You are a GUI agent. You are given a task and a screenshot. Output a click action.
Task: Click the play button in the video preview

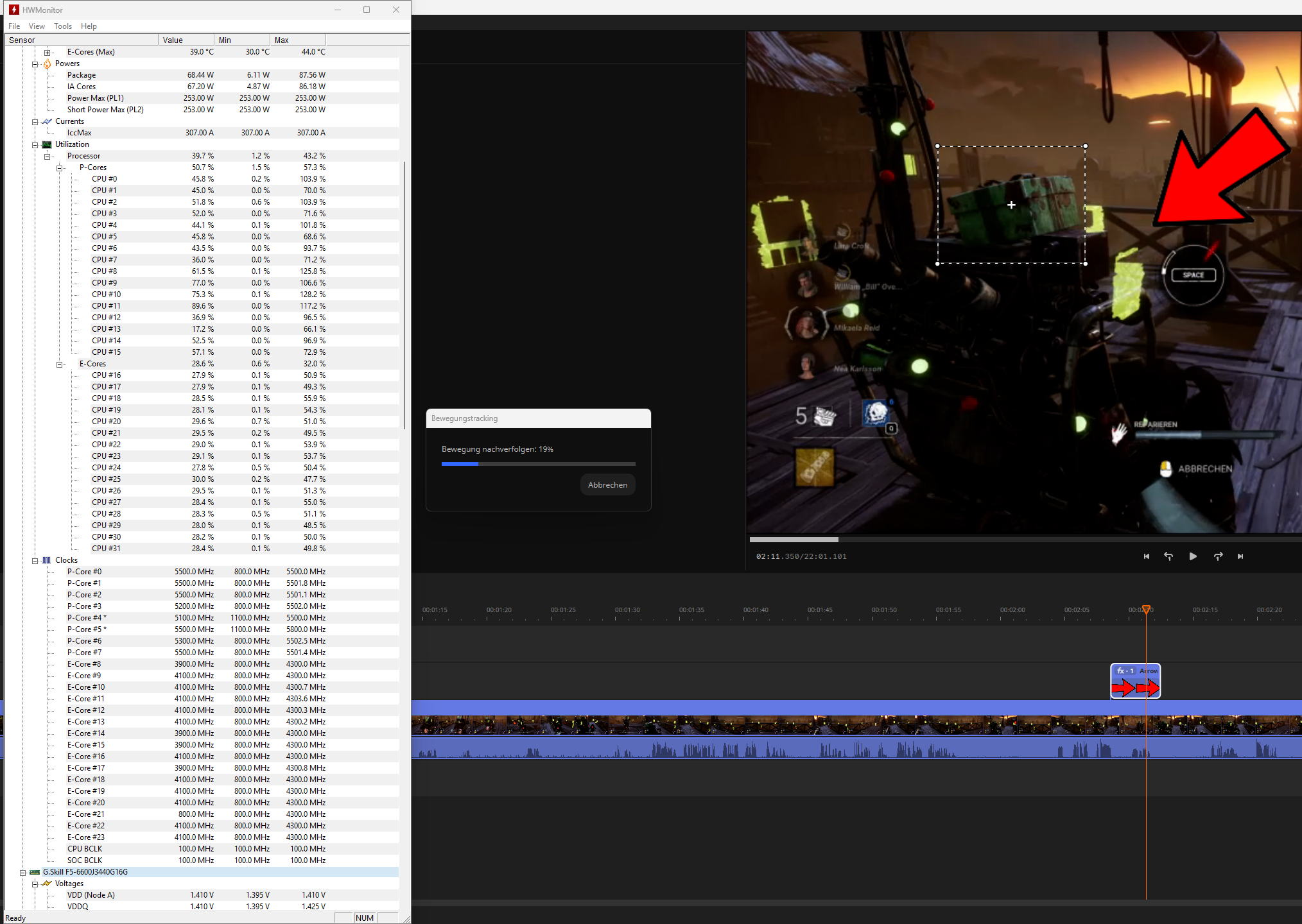1192,556
